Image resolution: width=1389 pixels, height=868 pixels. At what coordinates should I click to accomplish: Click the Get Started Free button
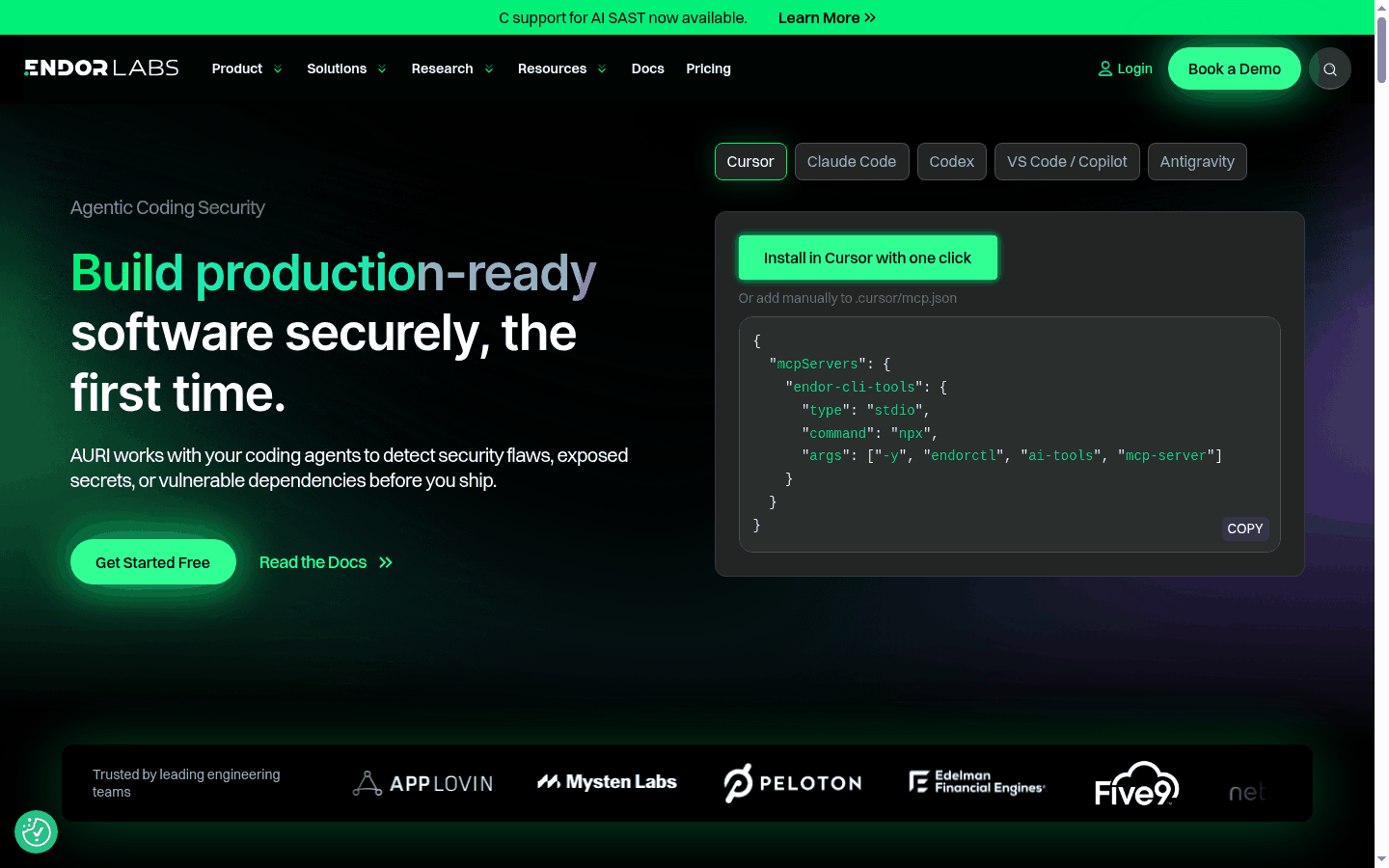153,562
